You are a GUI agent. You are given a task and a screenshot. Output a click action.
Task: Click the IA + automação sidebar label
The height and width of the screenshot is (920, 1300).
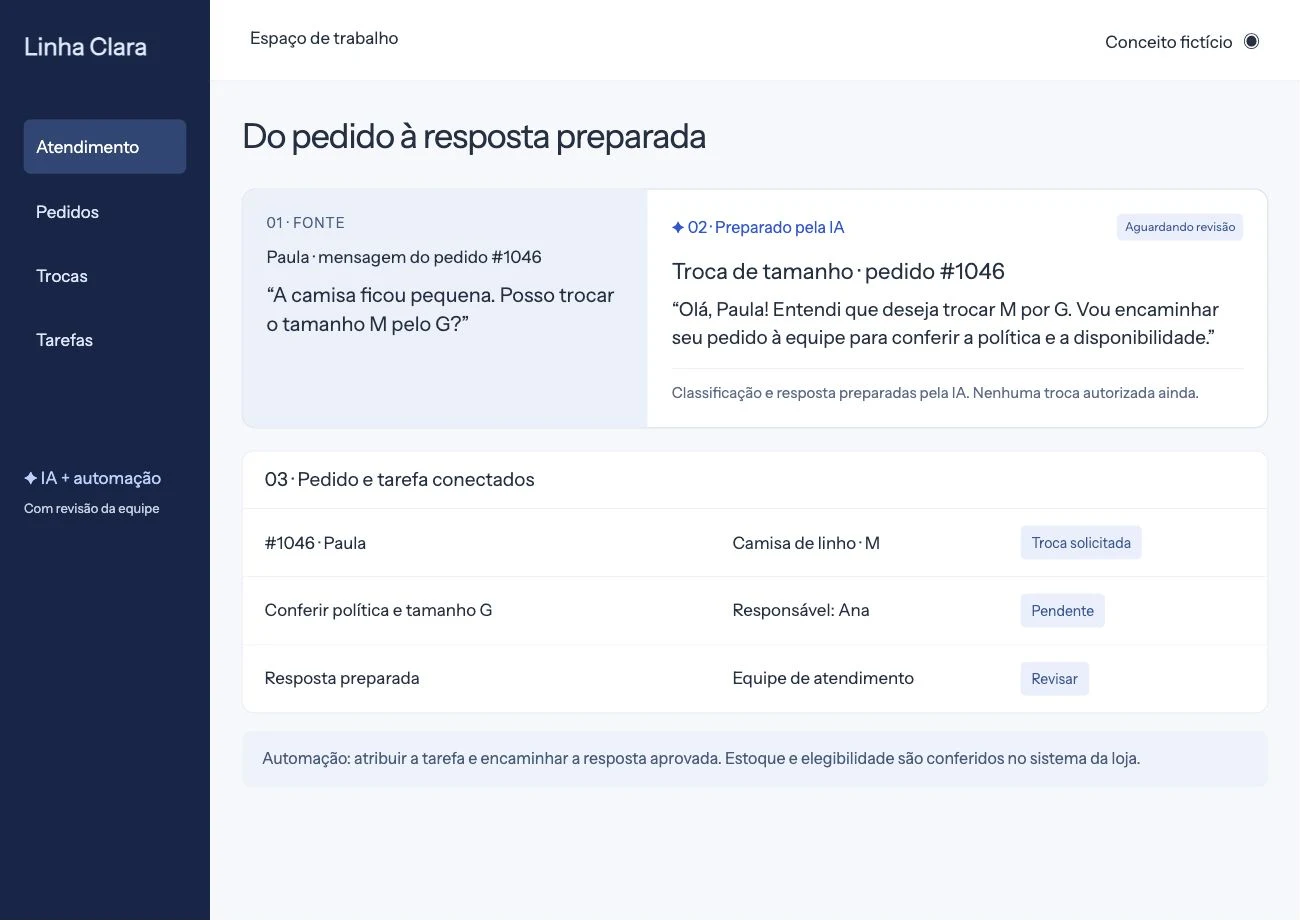(101, 478)
